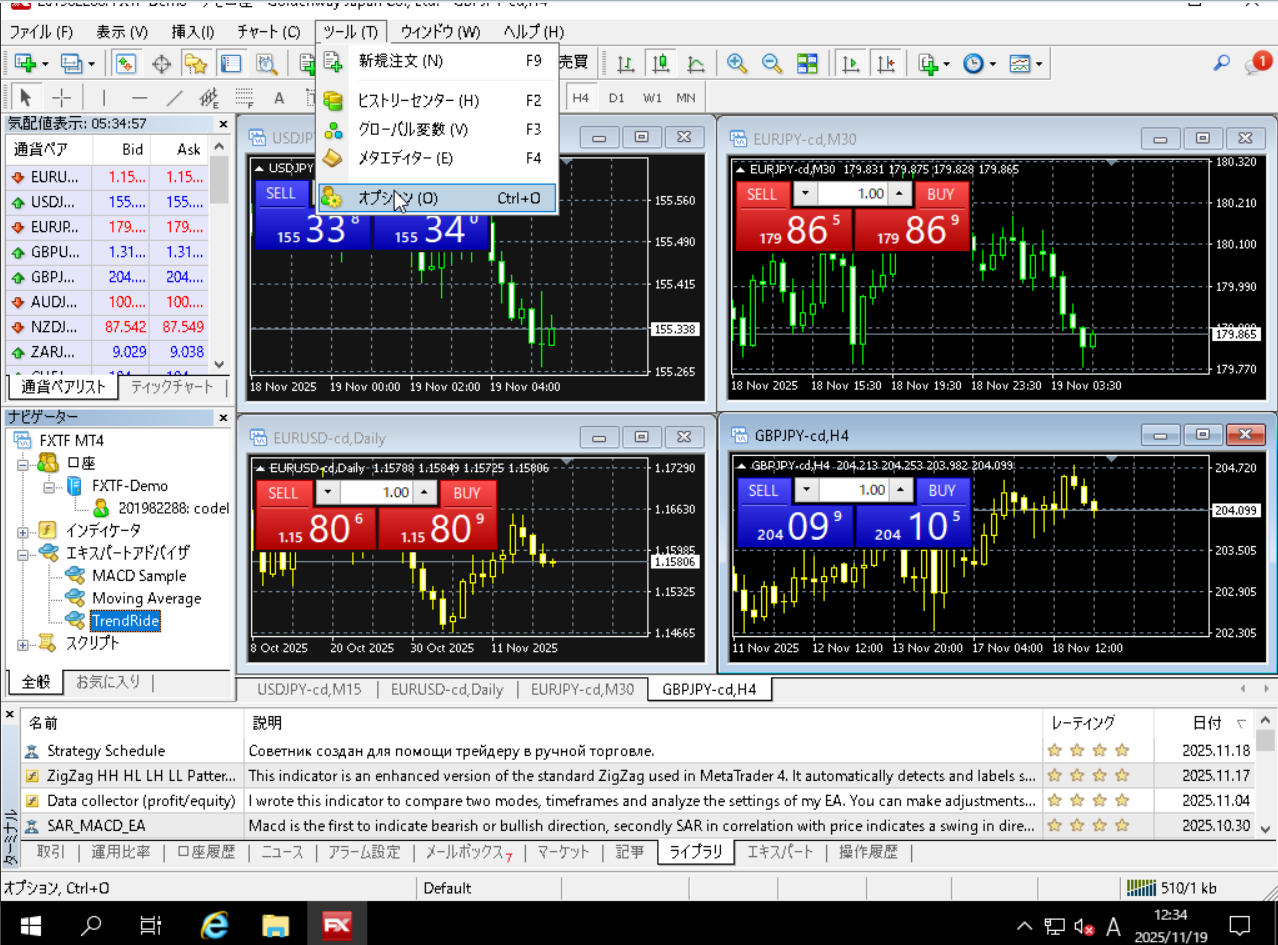The height and width of the screenshot is (945, 1278).
Task: Switch chart to line chart icon
Action: point(695,64)
